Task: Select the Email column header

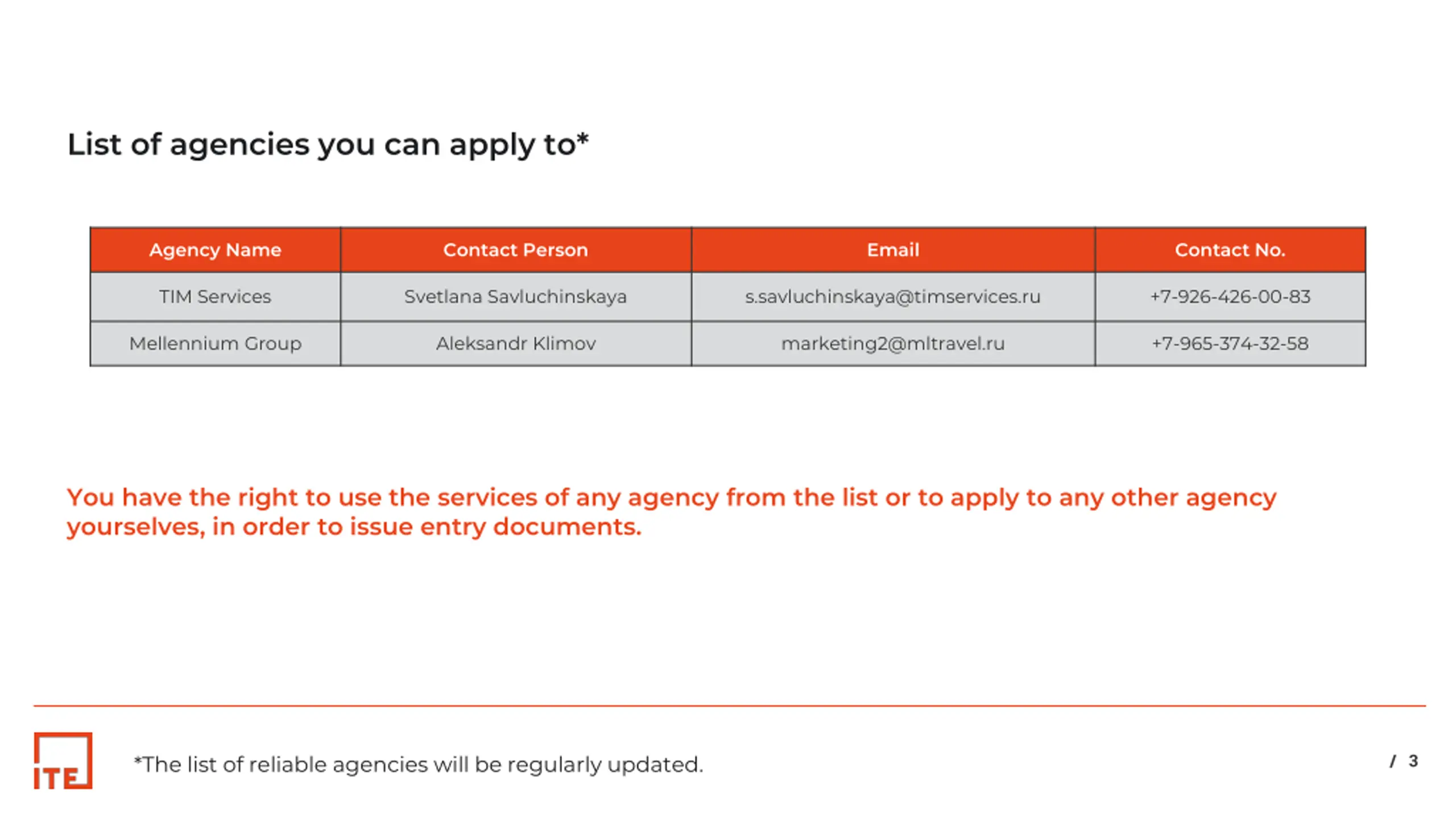Action: (x=893, y=250)
